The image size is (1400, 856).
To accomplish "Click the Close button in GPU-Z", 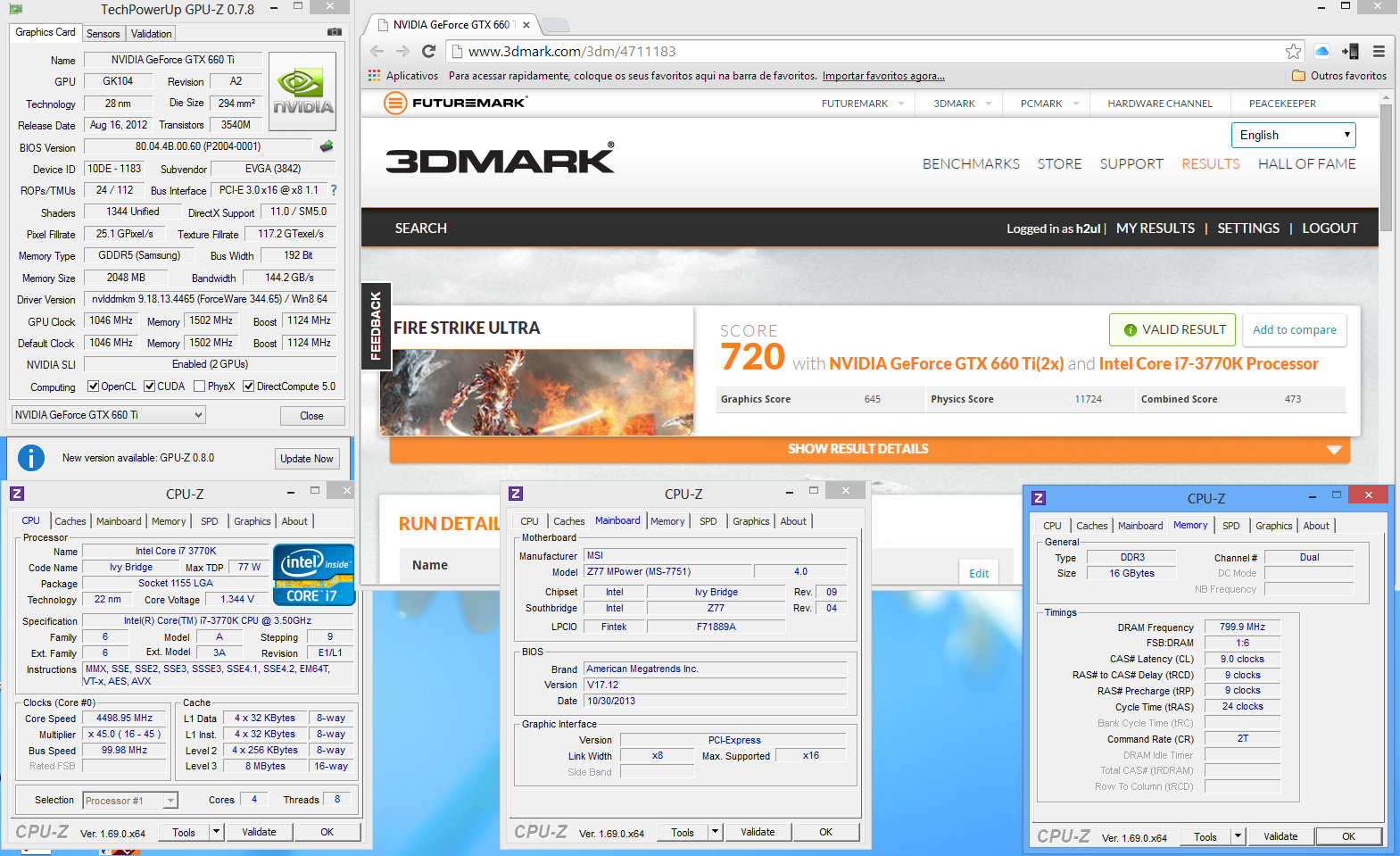I will point(312,416).
